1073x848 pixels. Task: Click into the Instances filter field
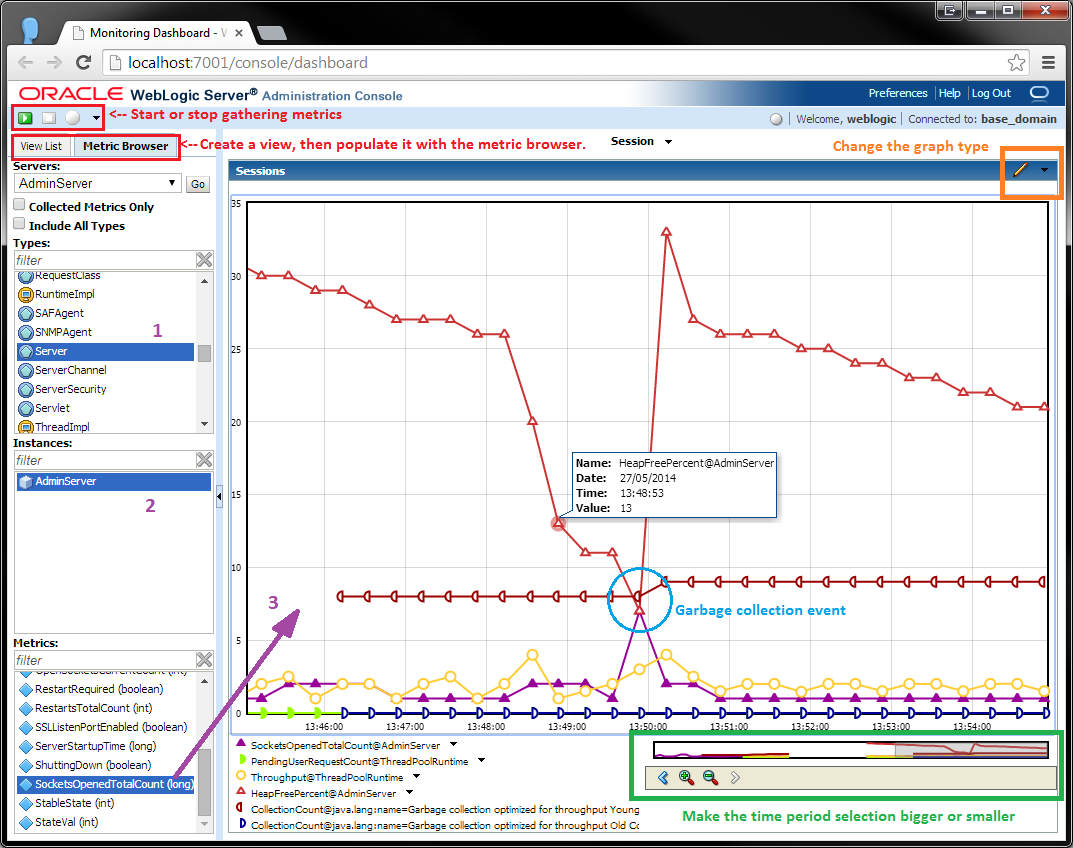point(105,460)
